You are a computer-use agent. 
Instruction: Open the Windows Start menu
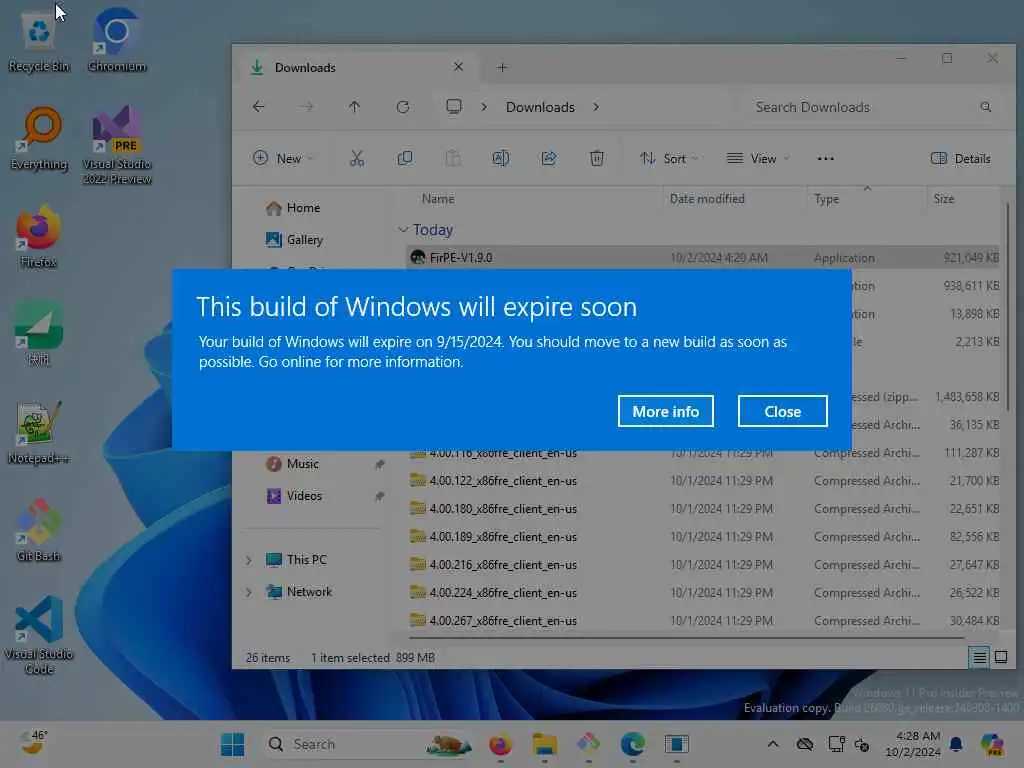tap(232, 744)
